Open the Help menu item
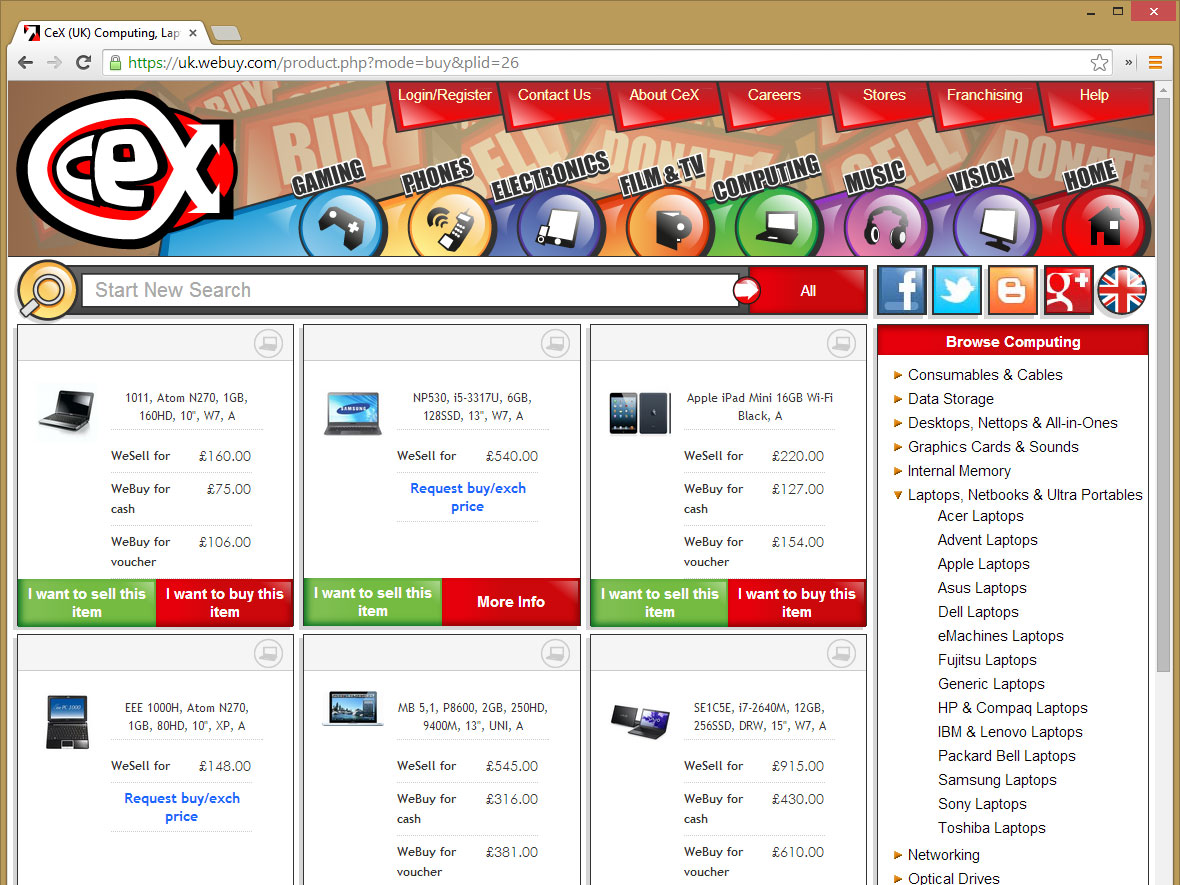 [1093, 96]
